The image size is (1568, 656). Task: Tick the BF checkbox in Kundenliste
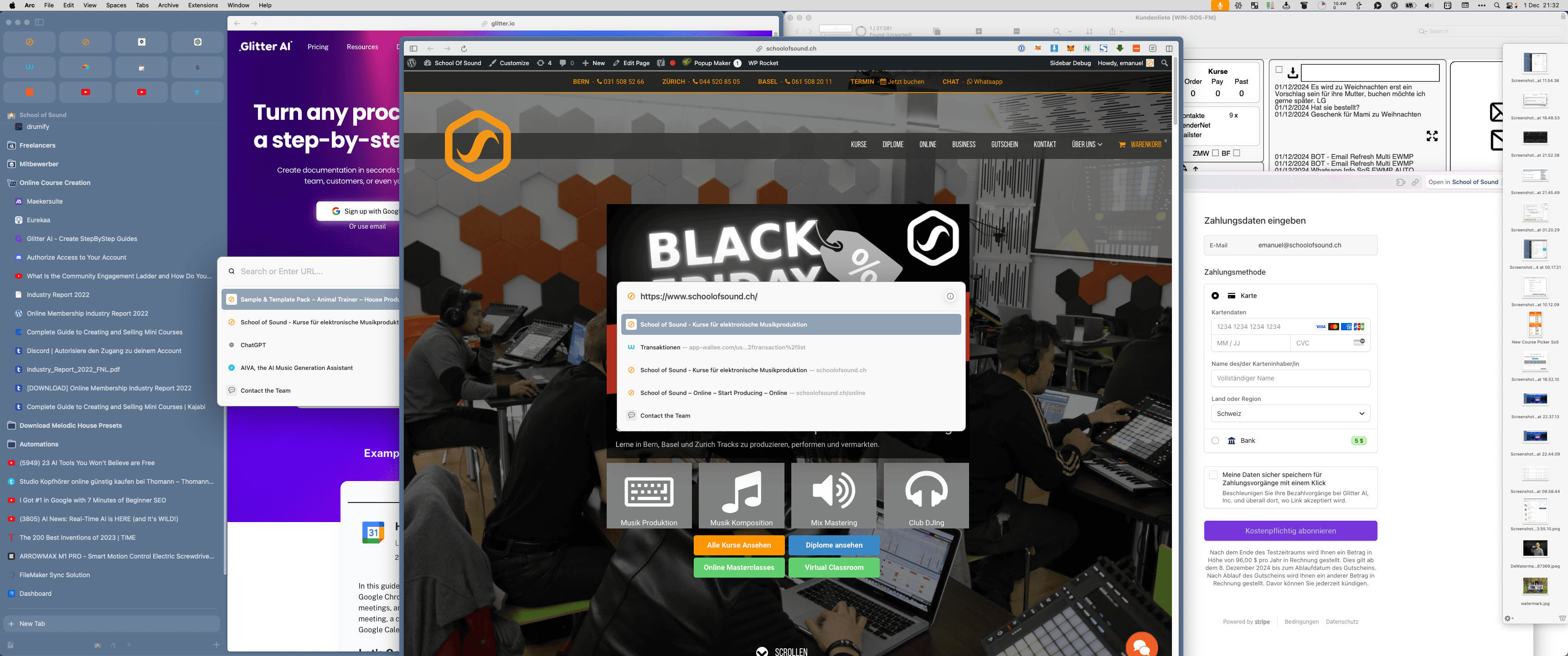tap(1236, 154)
